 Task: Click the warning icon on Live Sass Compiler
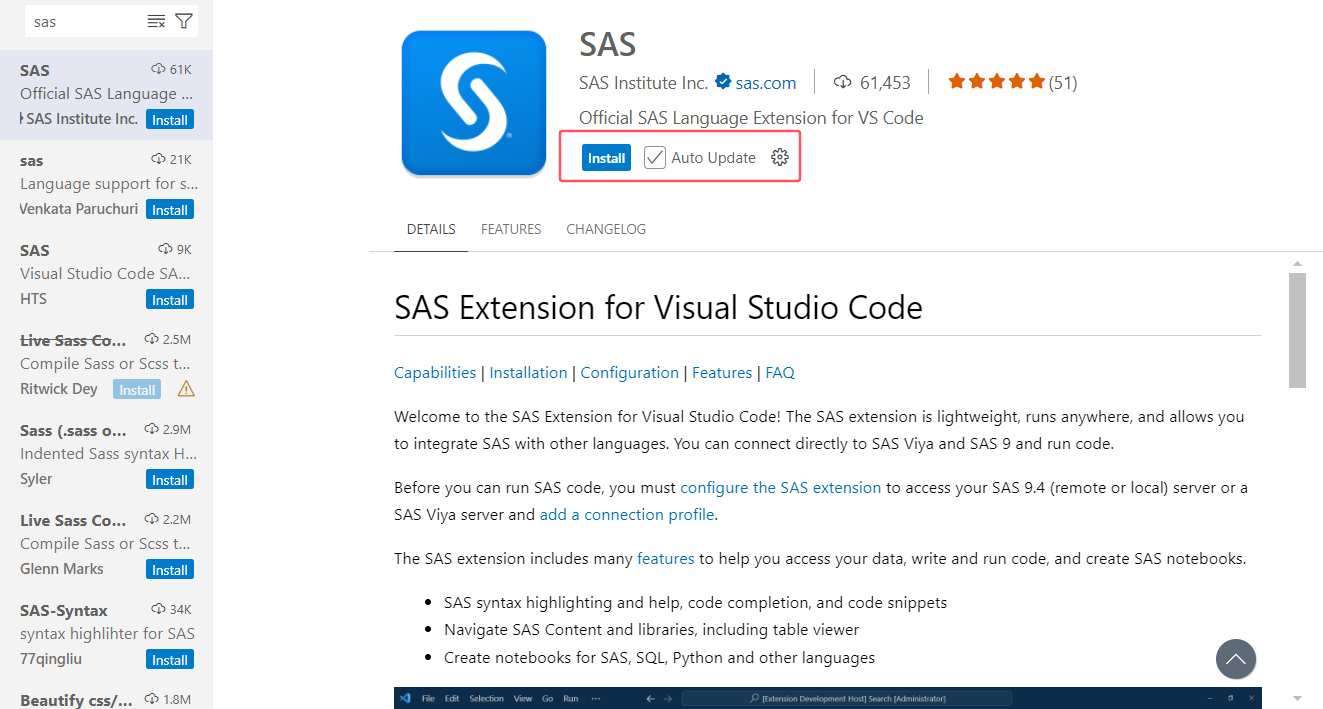click(x=186, y=389)
